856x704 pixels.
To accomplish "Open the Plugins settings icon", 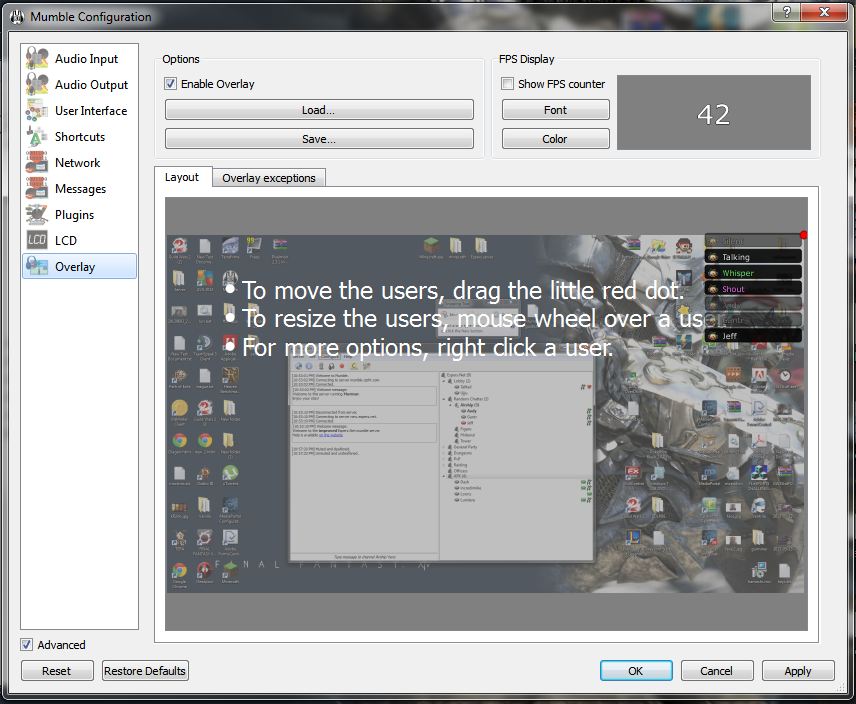I will tap(38, 215).
